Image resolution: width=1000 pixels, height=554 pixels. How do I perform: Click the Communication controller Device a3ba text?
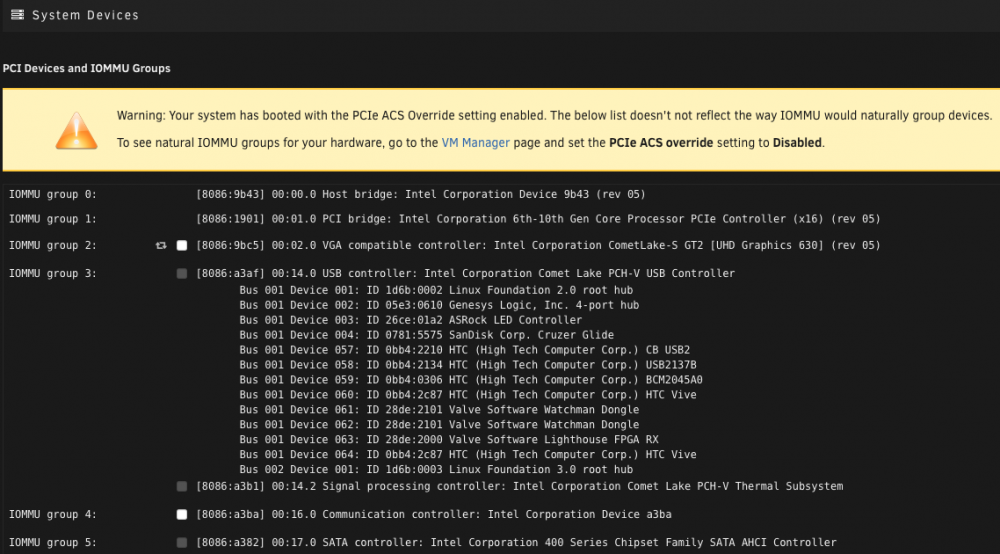434,514
